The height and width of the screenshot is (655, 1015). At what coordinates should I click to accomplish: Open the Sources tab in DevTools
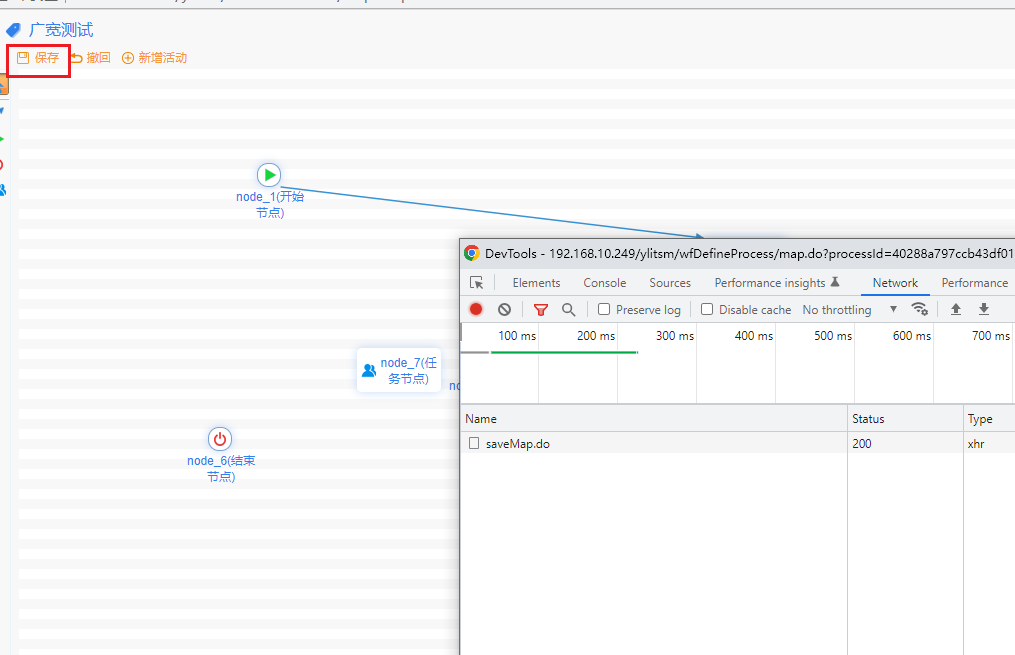pos(670,283)
